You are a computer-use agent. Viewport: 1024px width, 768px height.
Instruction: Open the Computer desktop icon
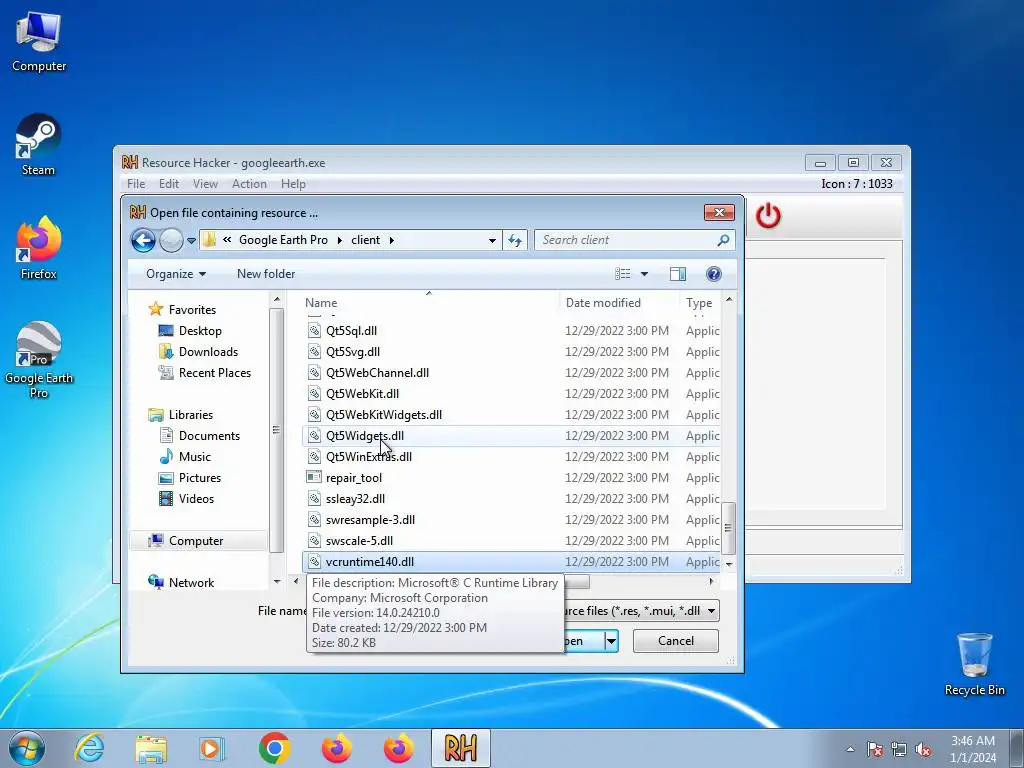tap(39, 41)
